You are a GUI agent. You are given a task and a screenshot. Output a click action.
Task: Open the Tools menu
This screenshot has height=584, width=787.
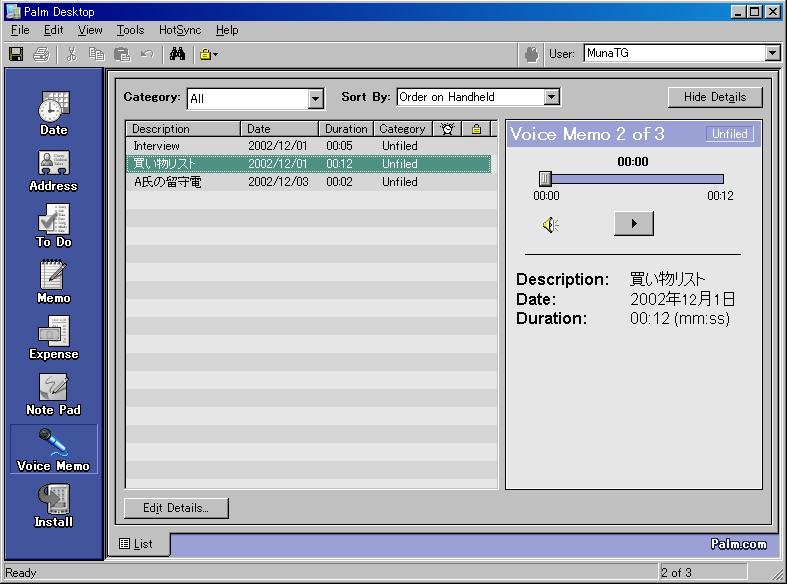click(x=130, y=30)
